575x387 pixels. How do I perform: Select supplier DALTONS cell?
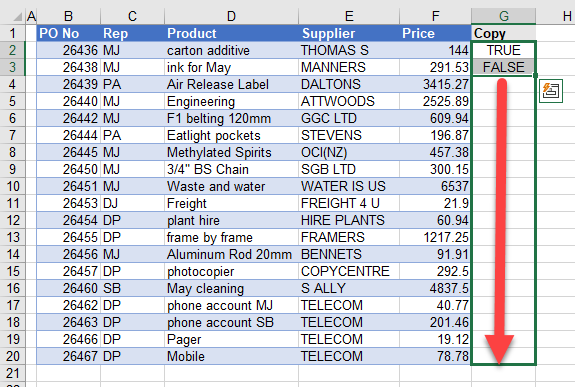click(x=349, y=84)
